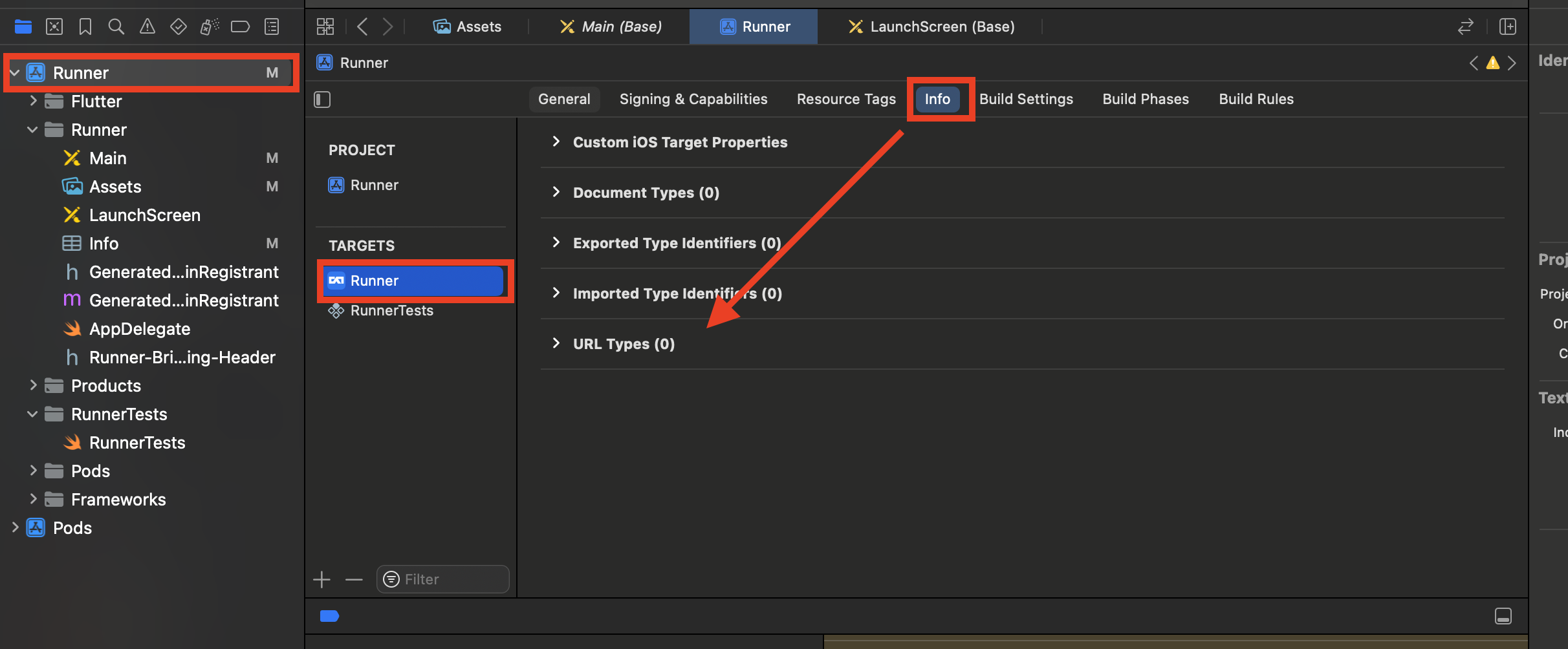Open the Breakpoint navigator icon
This screenshot has height=649, width=1568.
pyautogui.click(x=241, y=27)
